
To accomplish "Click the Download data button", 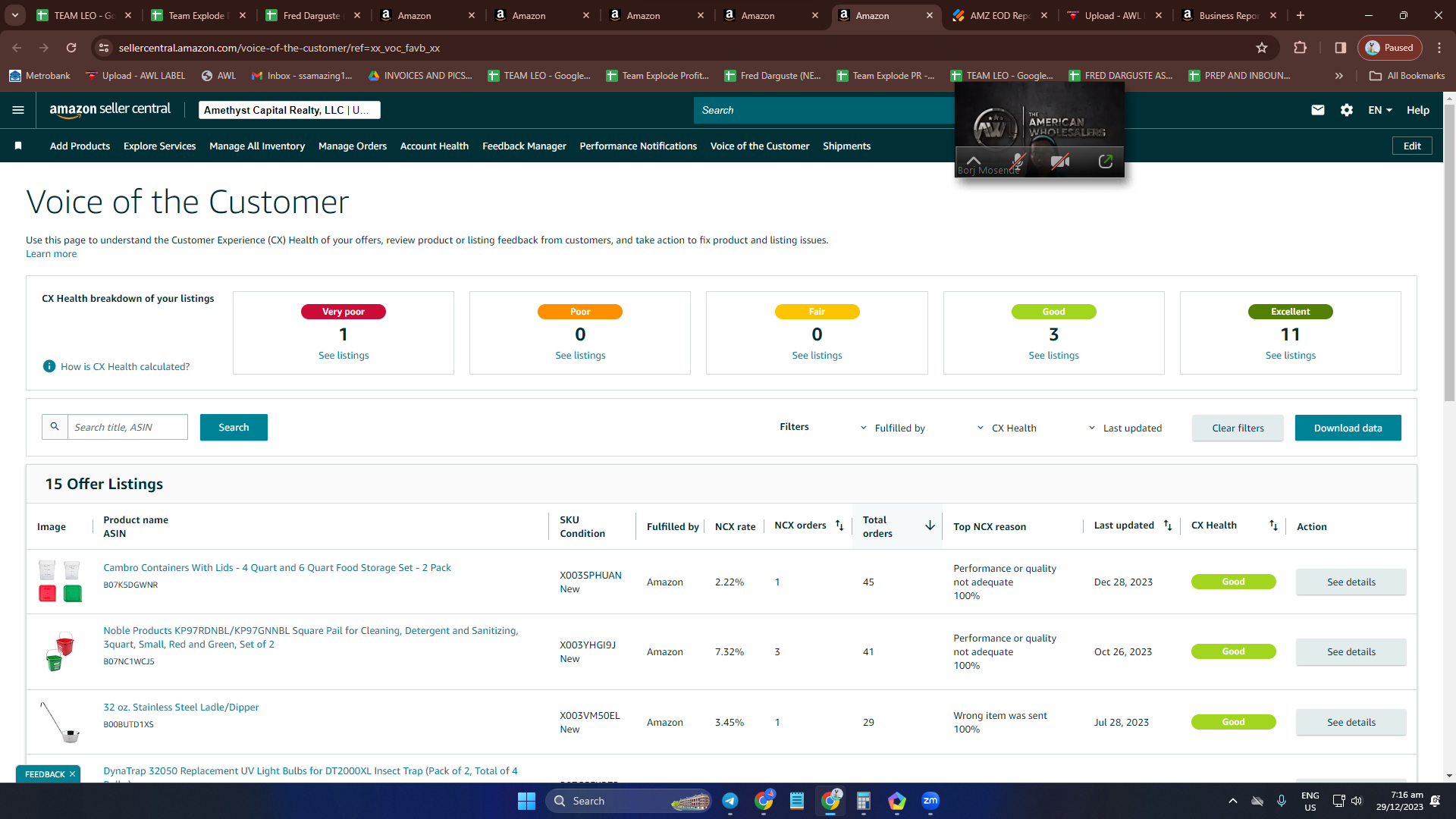I will [1348, 428].
